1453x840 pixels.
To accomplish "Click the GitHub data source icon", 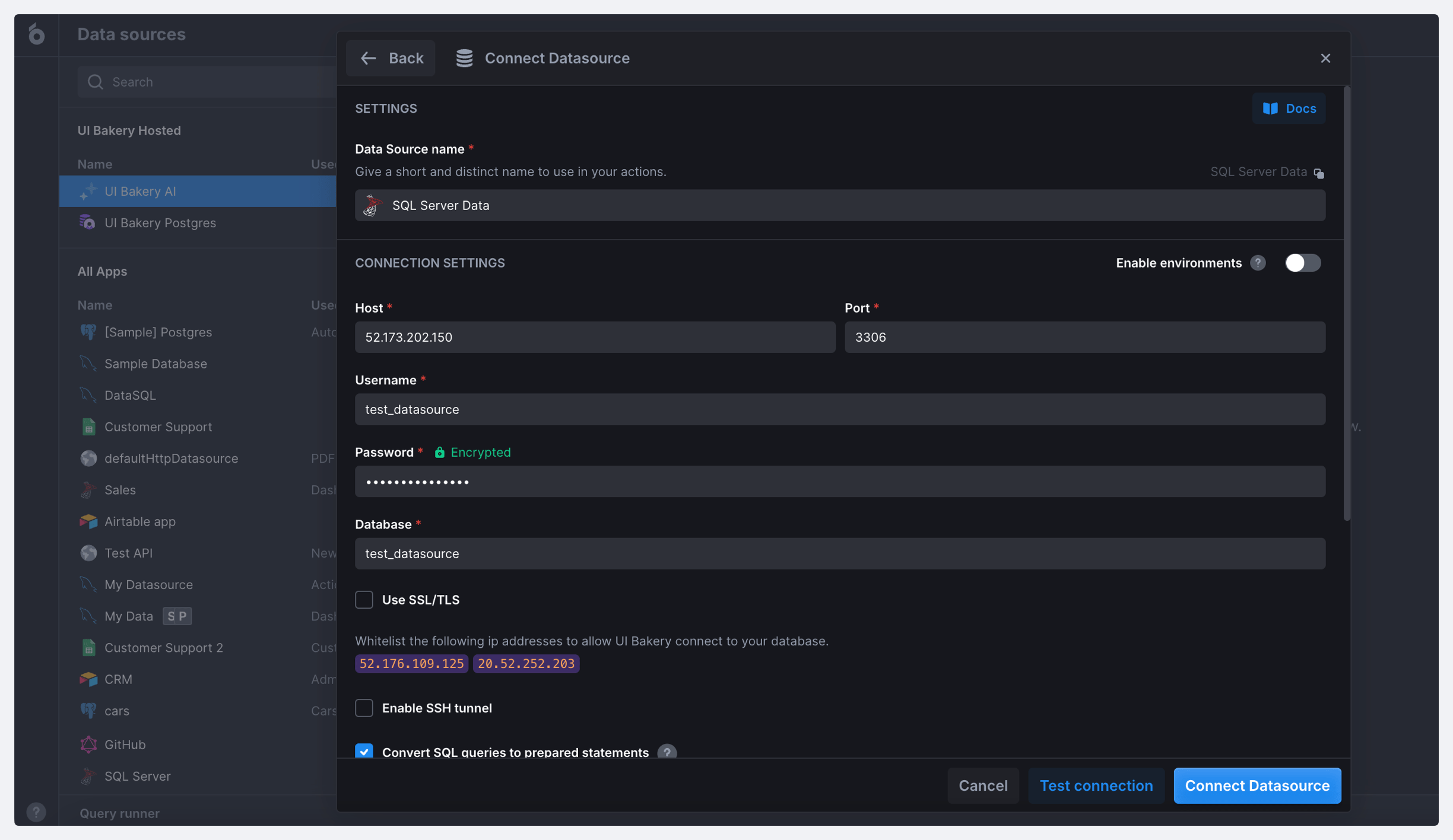I will [x=88, y=744].
